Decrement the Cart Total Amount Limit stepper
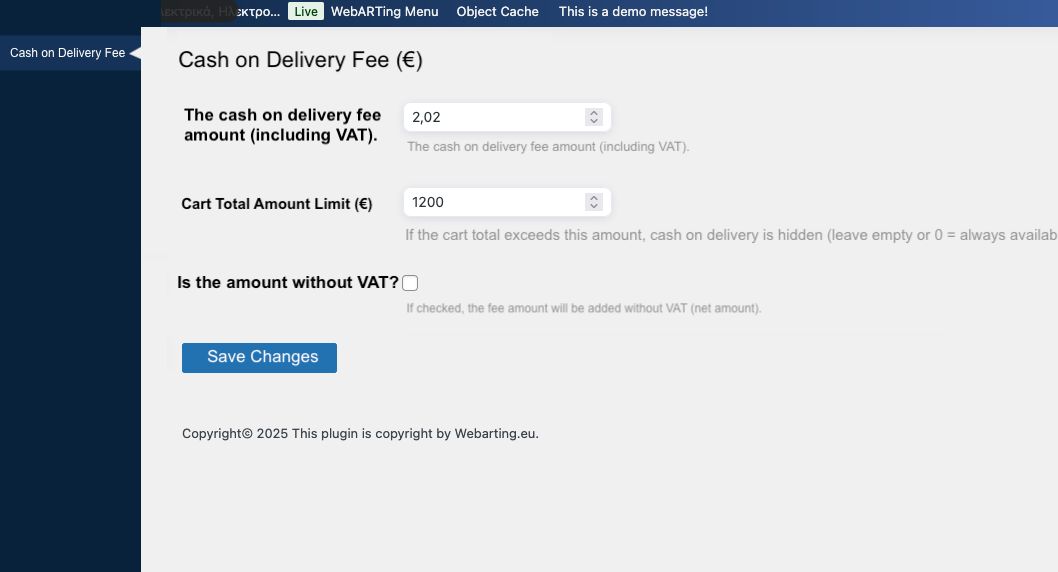The height and width of the screenshot is (572, 1058). pos(594,206)
